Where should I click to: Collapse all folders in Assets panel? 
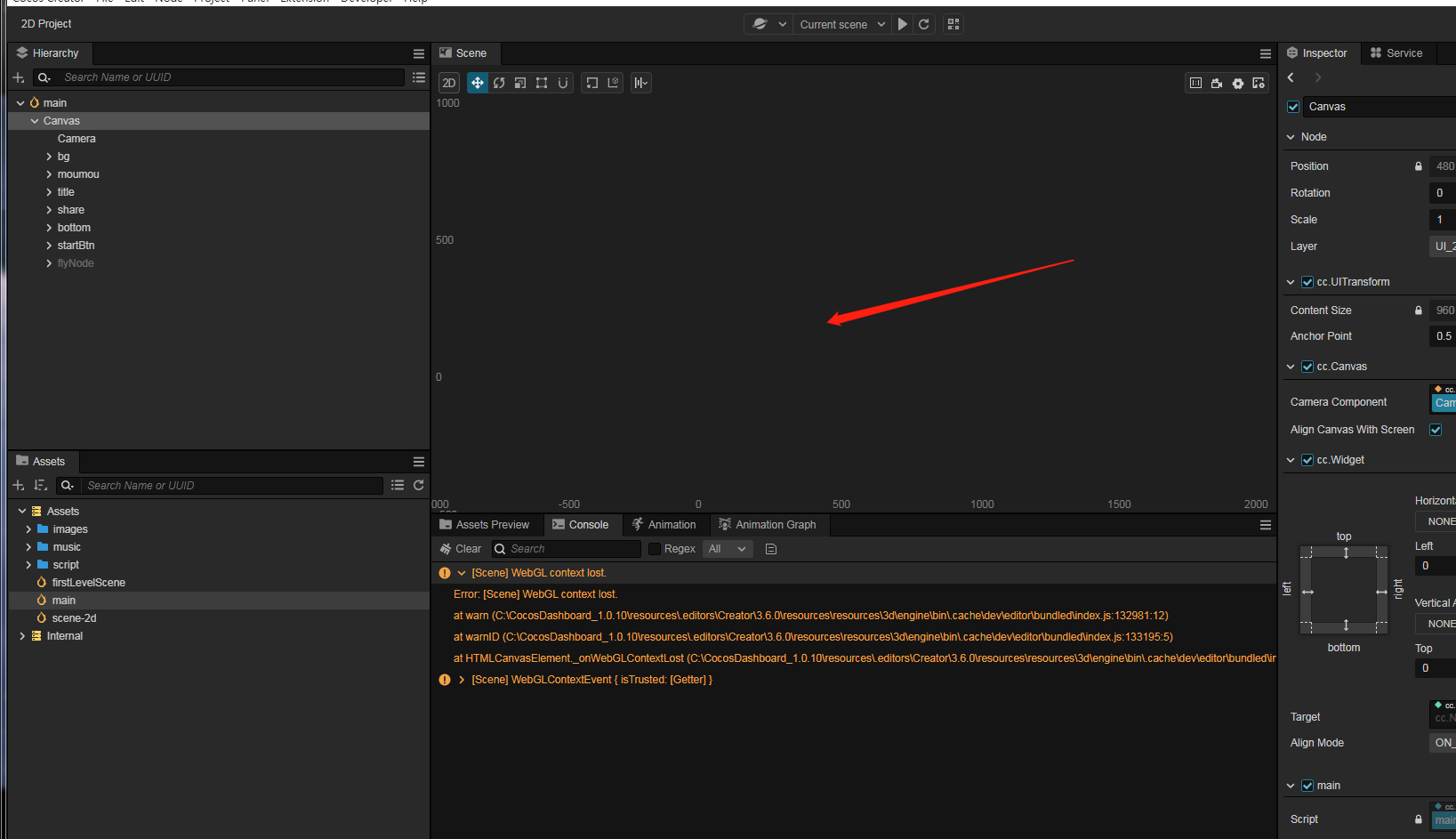pyautogui.click(x=398, y=485)
